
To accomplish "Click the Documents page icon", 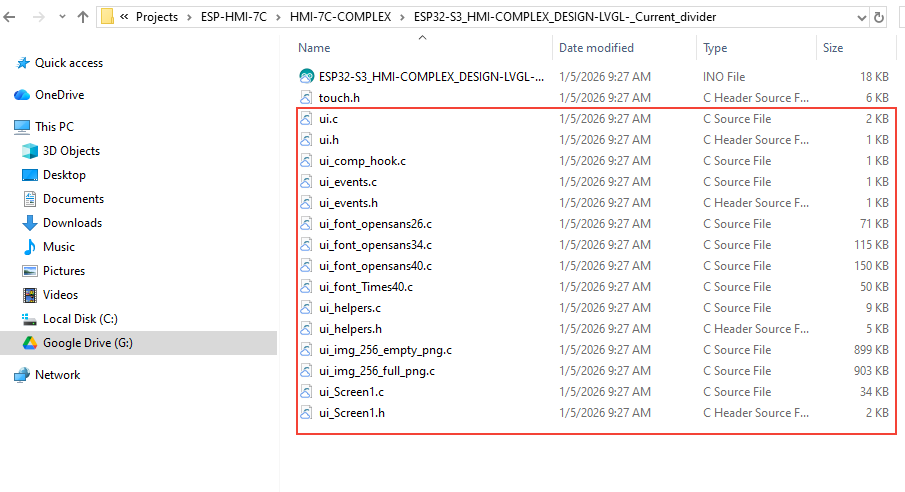I will click(30, 199).
